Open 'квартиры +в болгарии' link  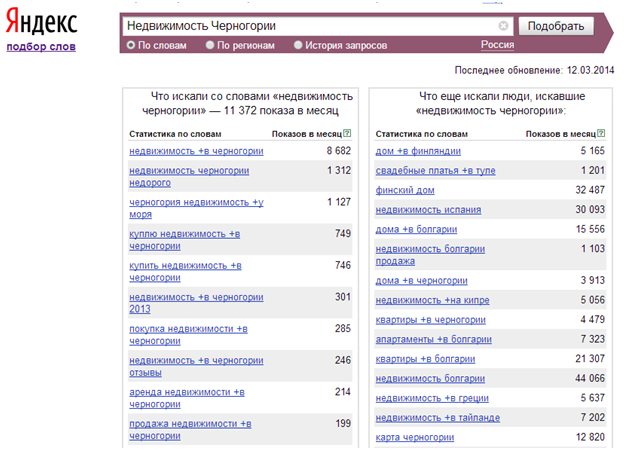425,359
